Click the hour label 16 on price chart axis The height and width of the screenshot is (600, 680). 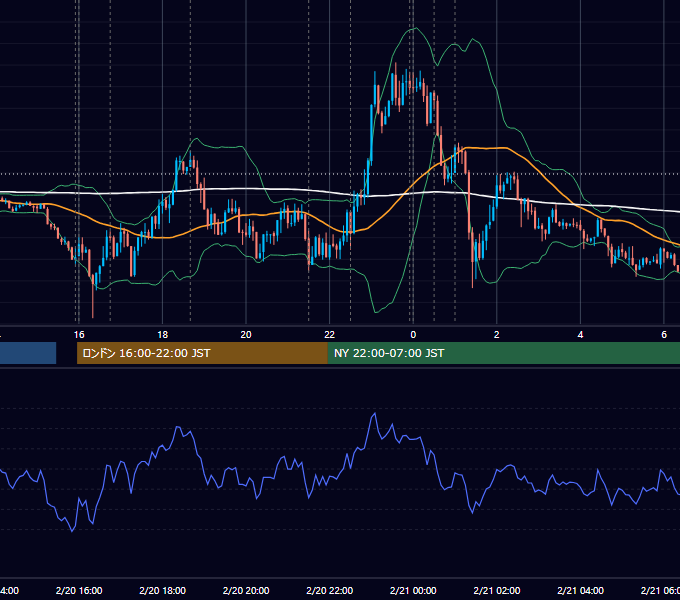pos(79,335)
